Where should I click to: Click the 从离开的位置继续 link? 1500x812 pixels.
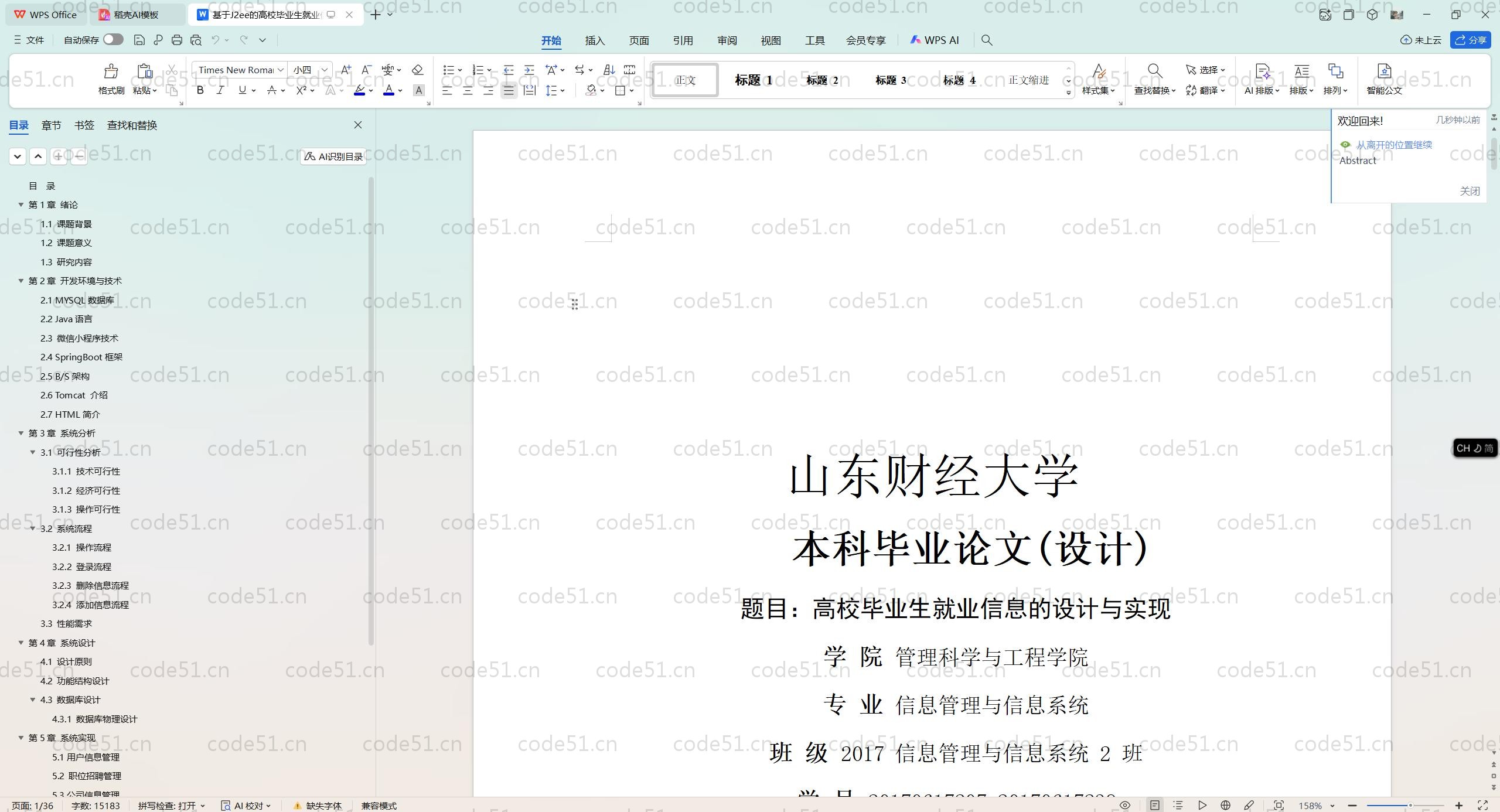1393,145
